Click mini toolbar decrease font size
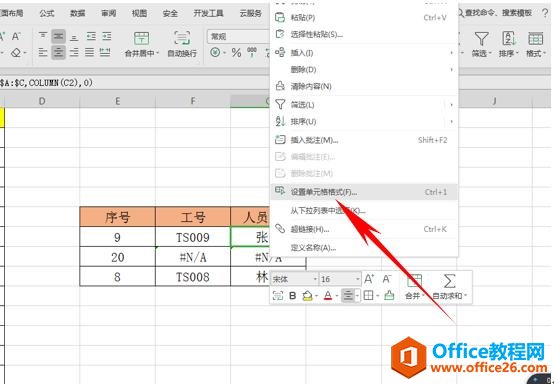This screenshot has width=554, height=385. pyautogui.click(x=387, y=279)
